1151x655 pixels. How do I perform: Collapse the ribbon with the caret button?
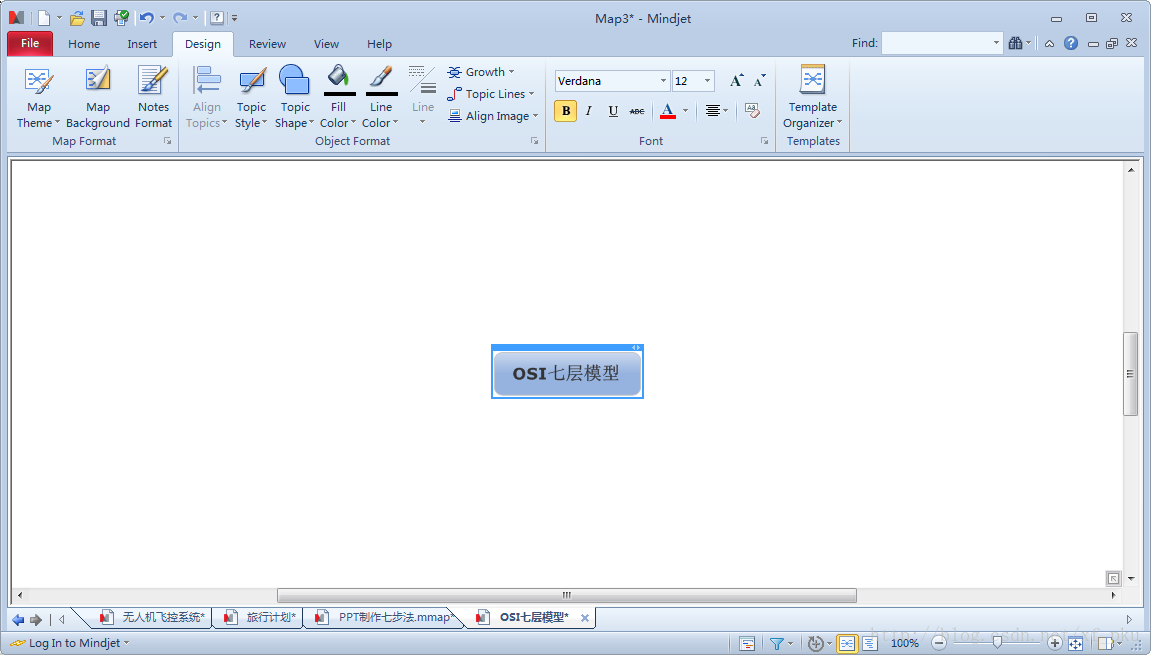click(1050, 43)
